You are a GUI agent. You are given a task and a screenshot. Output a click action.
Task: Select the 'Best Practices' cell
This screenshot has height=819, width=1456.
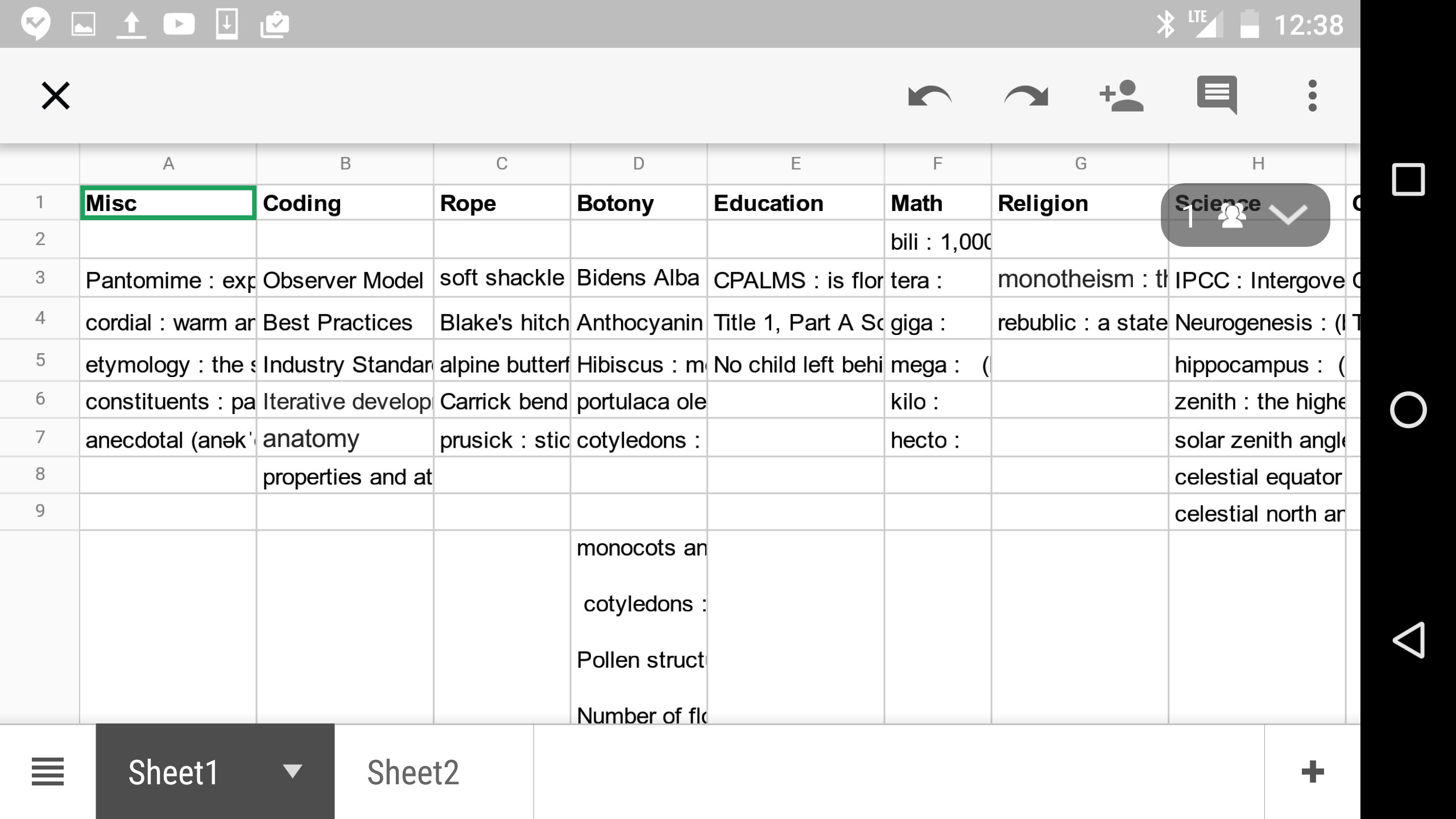coord(345,319)
